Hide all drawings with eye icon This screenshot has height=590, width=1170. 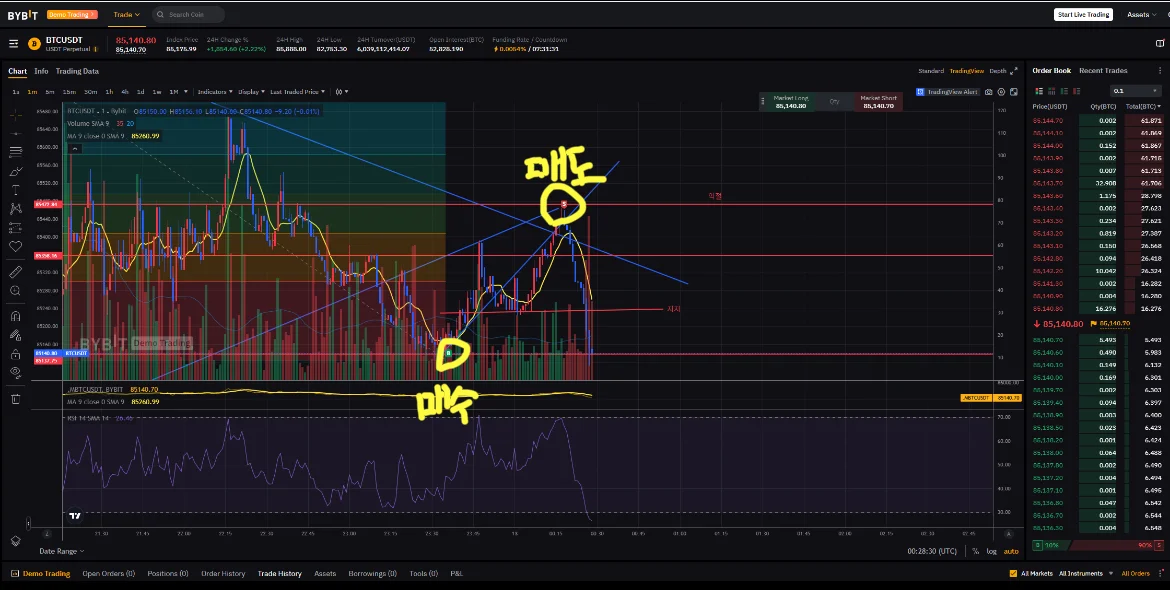tap(16, 372)
